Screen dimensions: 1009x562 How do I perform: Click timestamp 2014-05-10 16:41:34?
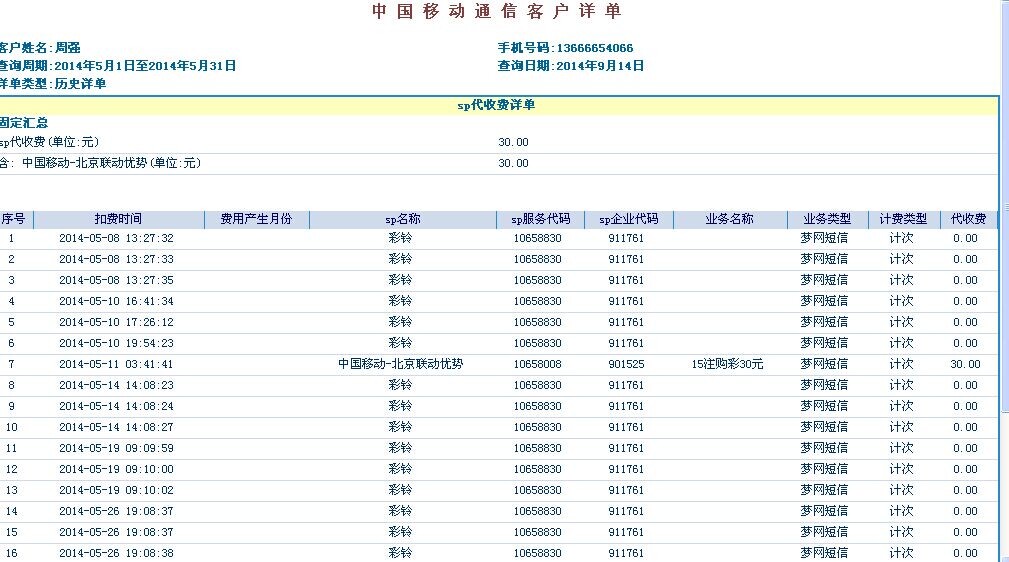[116, 301]
